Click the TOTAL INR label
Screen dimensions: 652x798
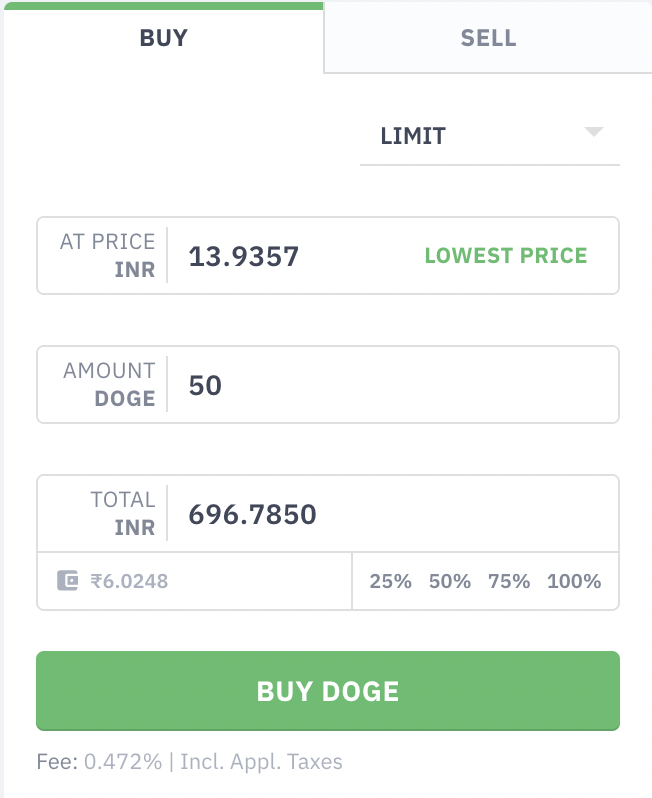[123, 514]
